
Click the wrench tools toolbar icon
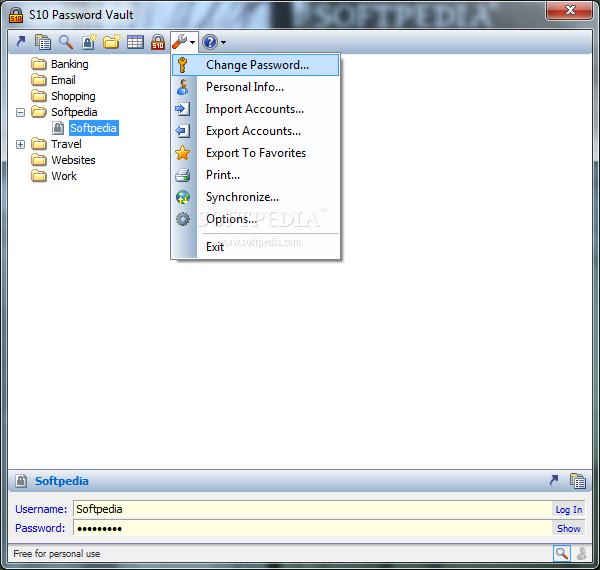tap(180, 41)
